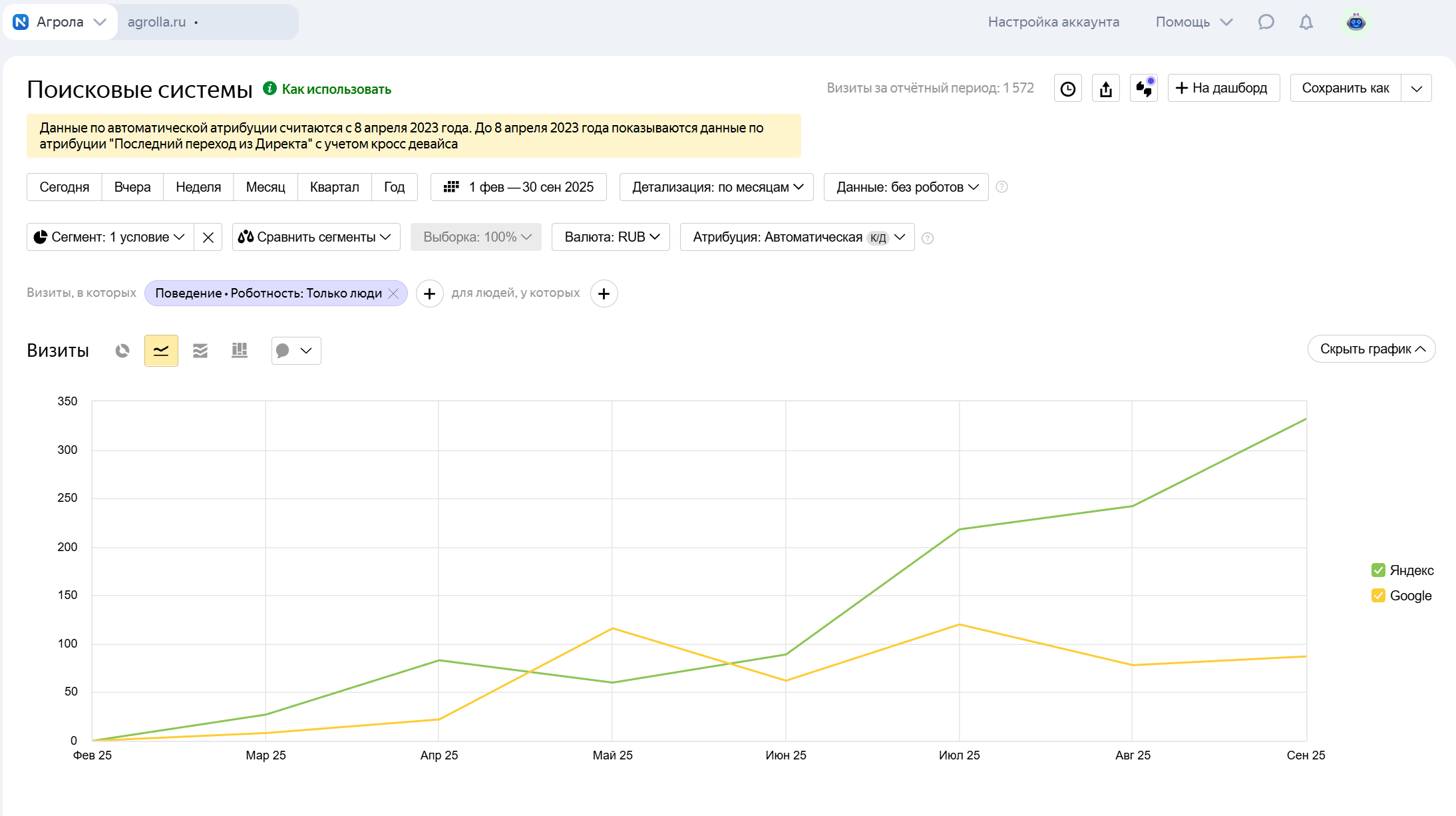
Task: Click the calendar icon in date range
Action: click(x=451, y=187)
